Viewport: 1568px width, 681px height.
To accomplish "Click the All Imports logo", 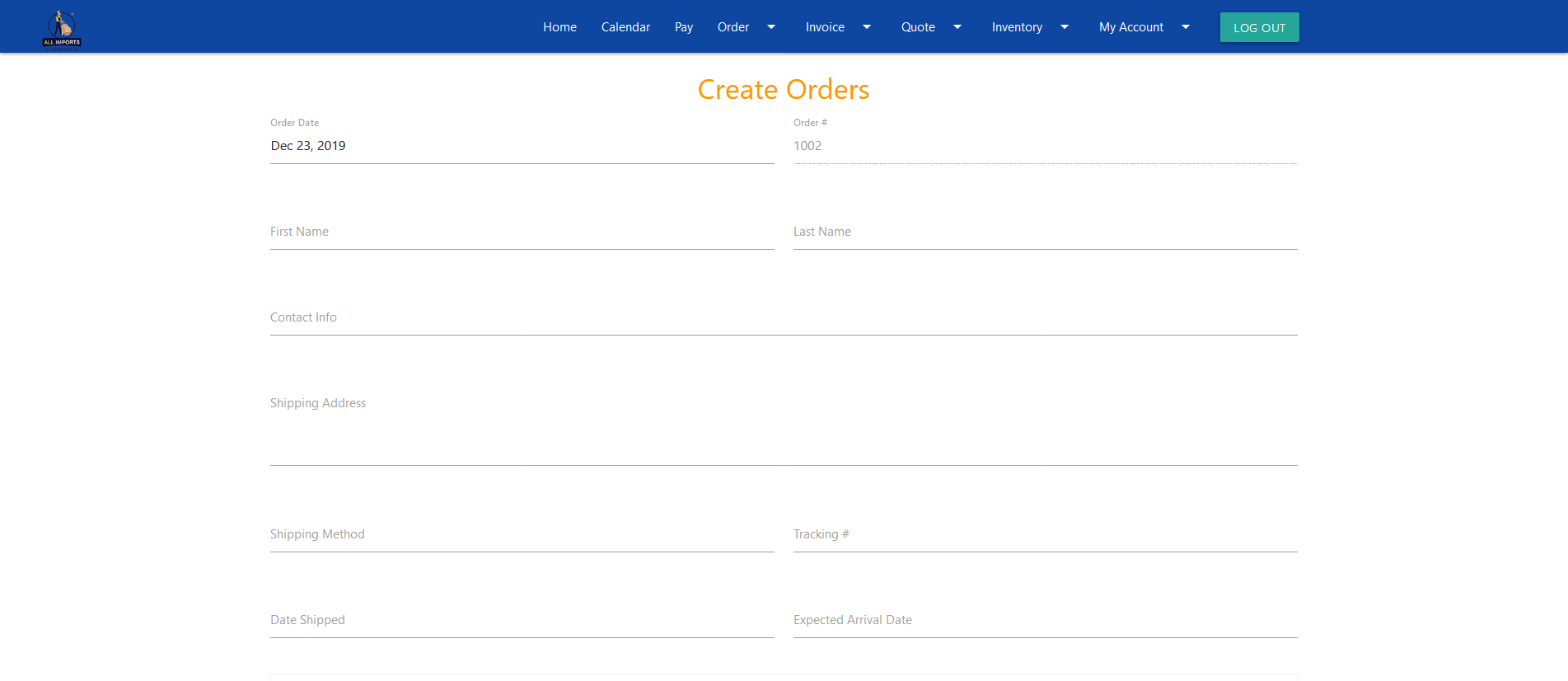I will [62, 31].
